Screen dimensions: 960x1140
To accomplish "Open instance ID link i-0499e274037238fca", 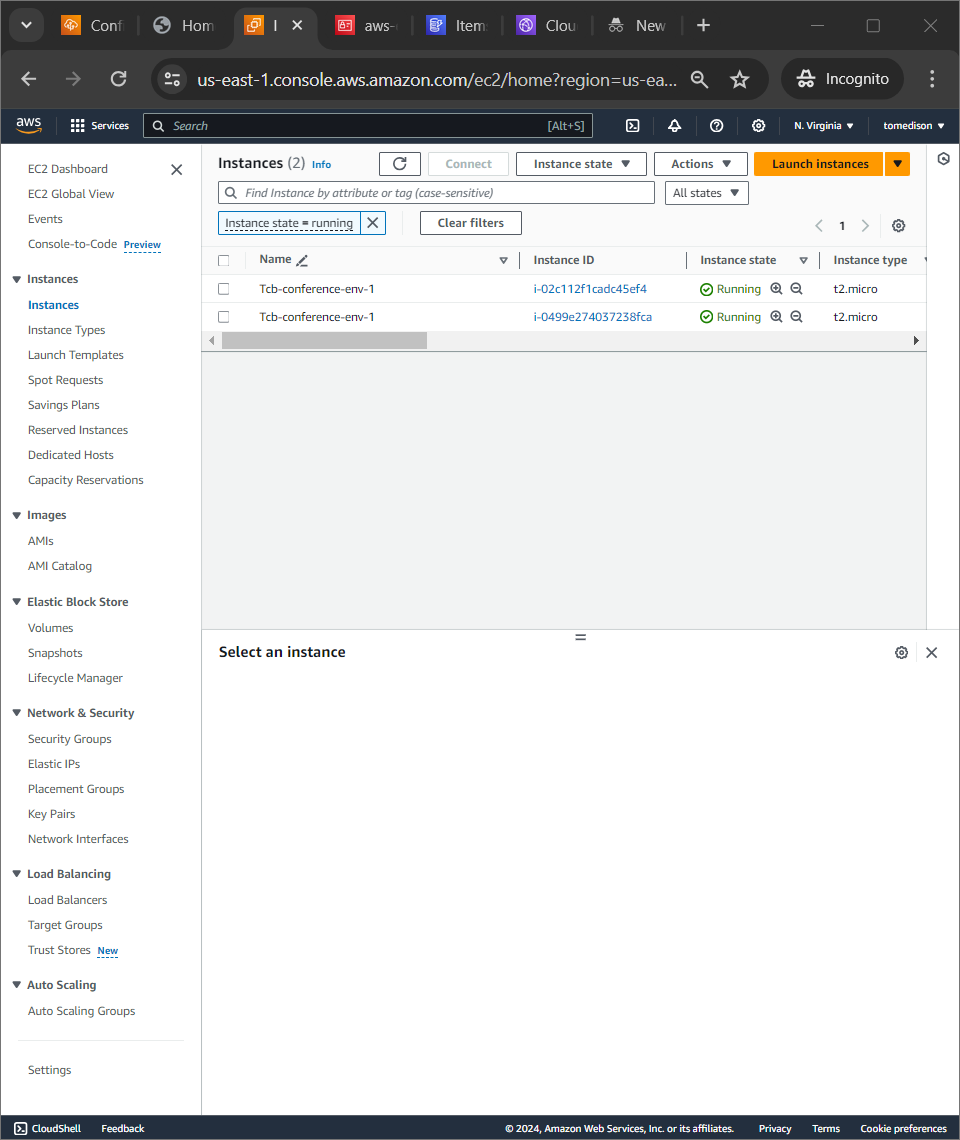I will [593, 316].
